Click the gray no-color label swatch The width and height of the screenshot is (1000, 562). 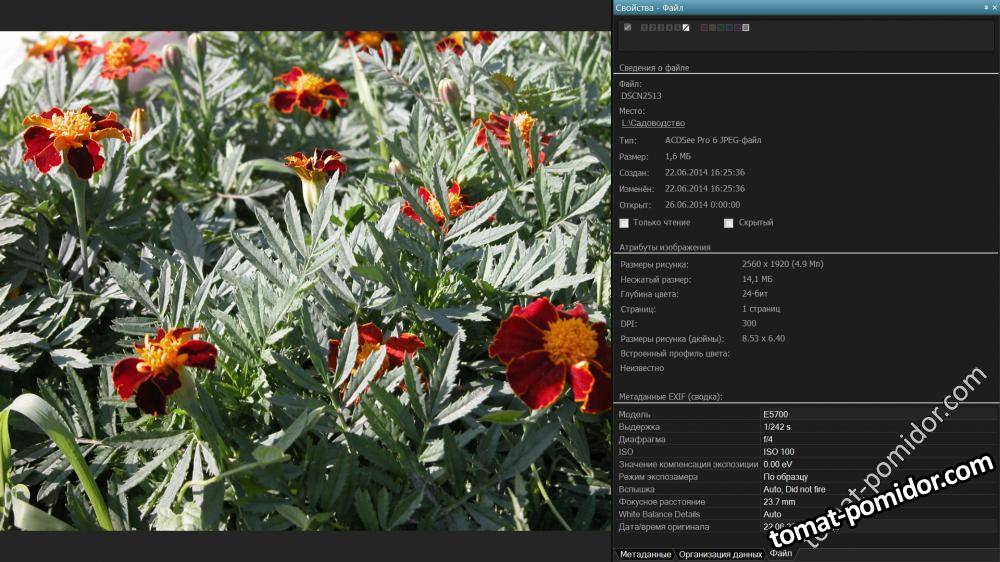pyautogui.click(x=746, y=27)
